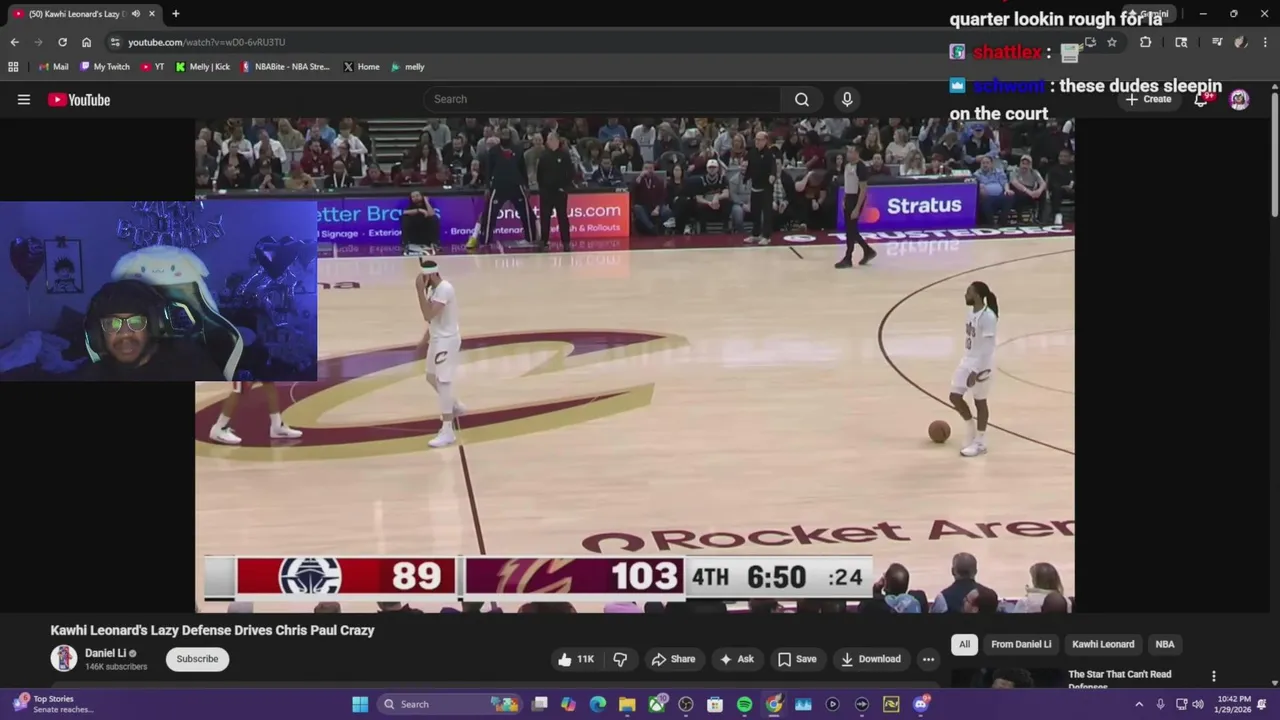This screenshot has height=720, width=1280.
Task: Dislike the video
Action: 620,659
